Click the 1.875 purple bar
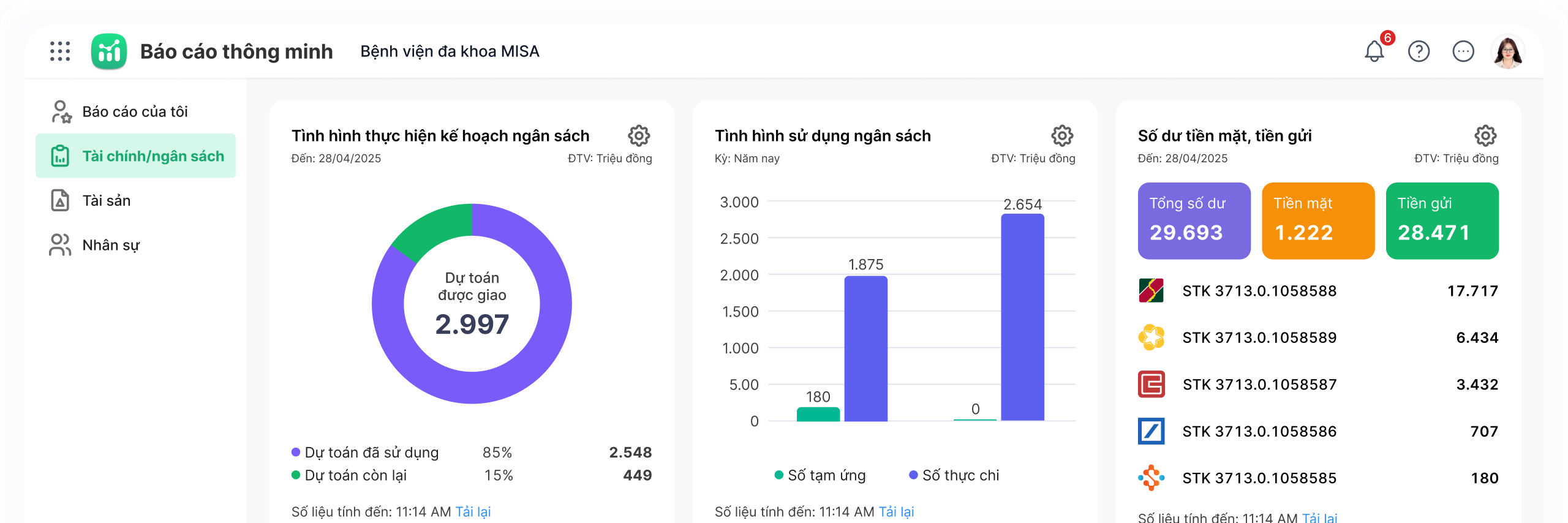Viewport: 1568px width, 523px height. pyautogui.click(x=866, y=348)
